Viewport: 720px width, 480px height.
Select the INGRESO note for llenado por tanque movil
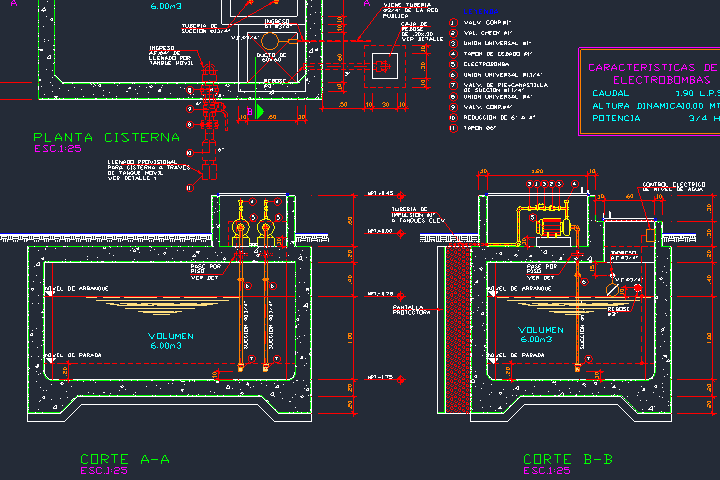pyautogui.click(x=170, y=56)
